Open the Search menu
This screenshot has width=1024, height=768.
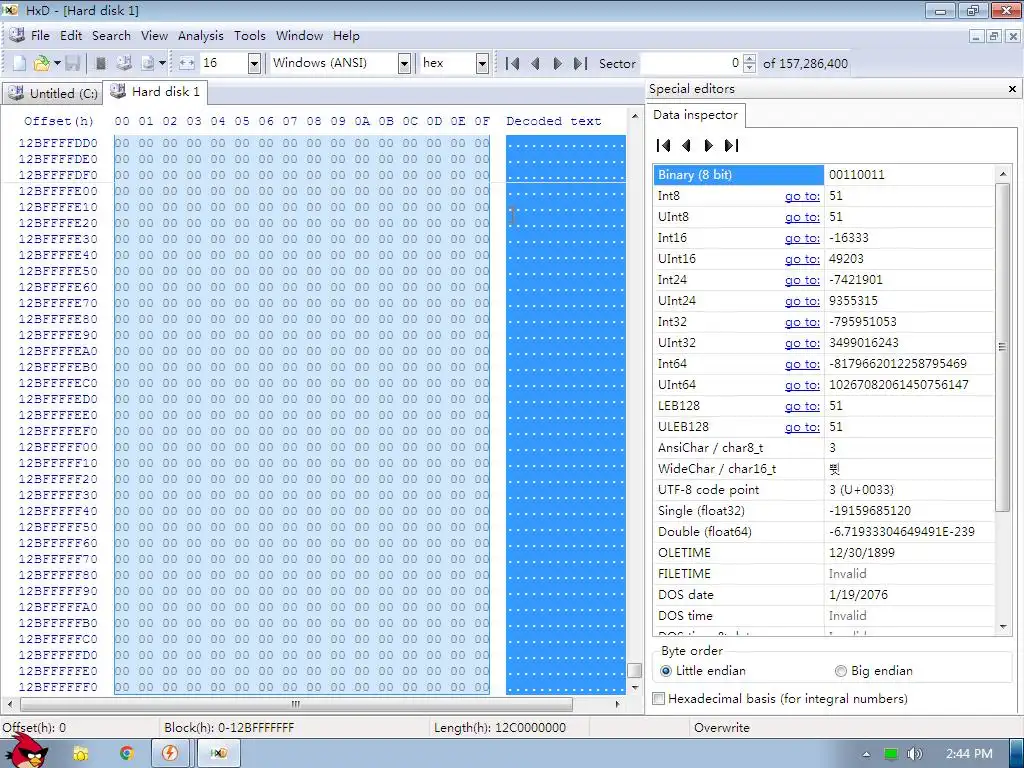[111, 36]
